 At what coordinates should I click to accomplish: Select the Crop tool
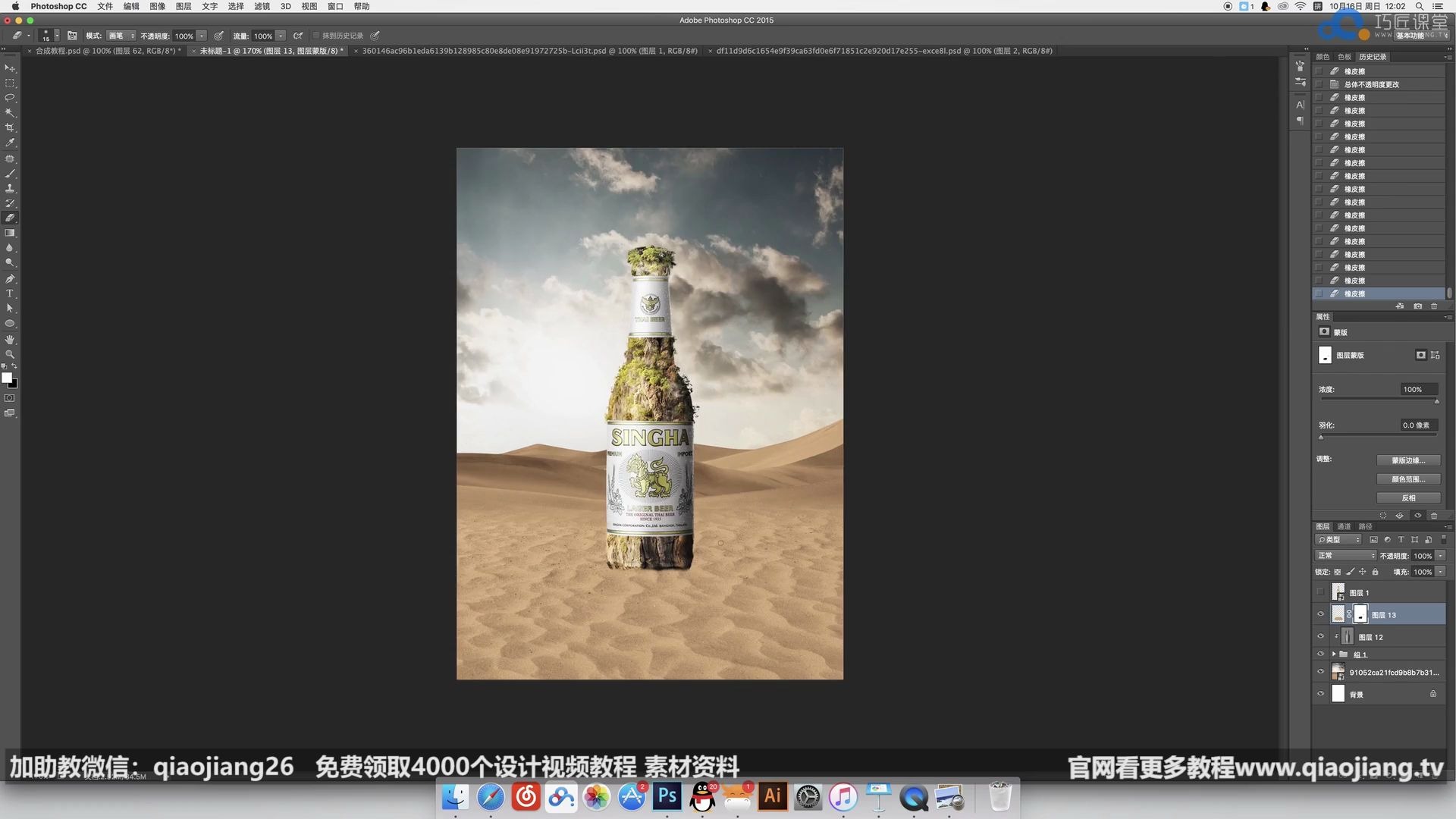pyautogui.click(x=10, y=128)
